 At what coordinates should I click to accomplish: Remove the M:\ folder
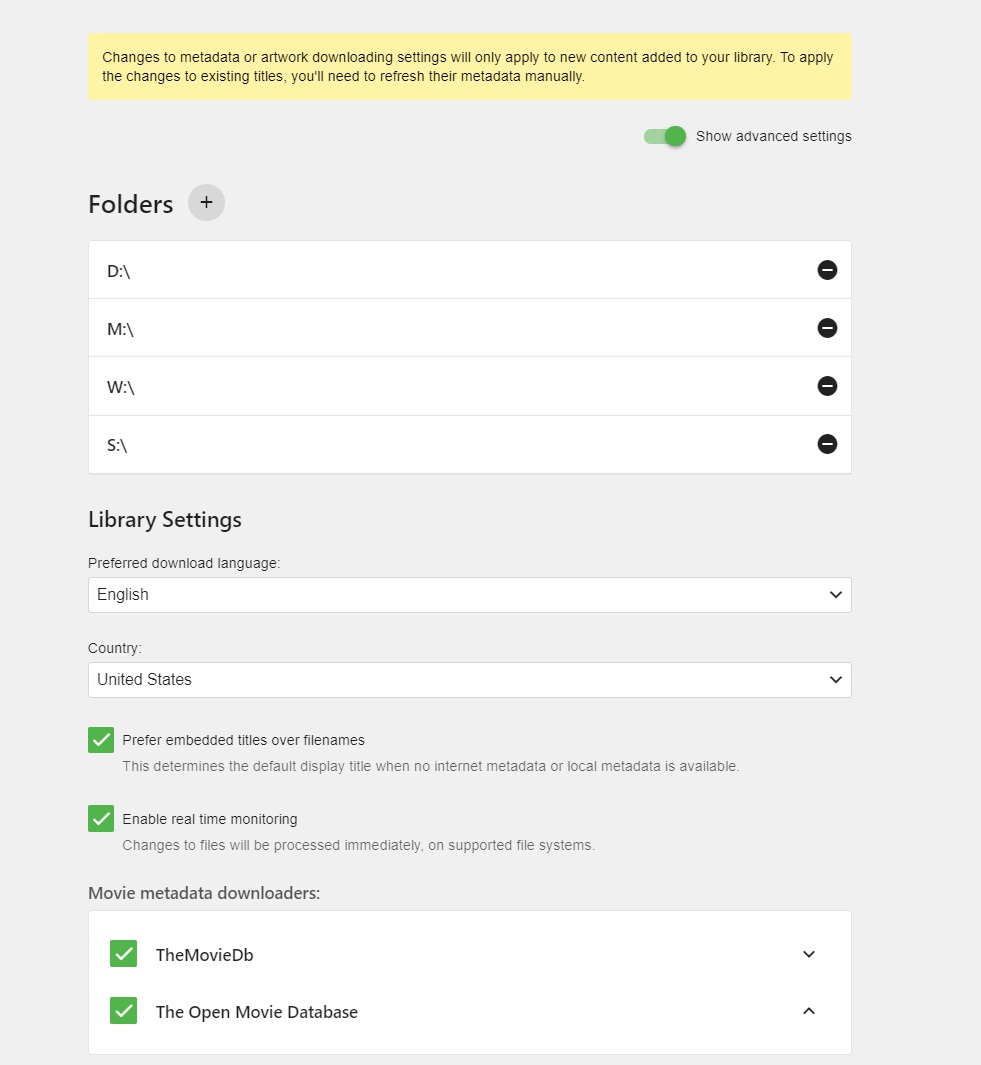click(x=827, y=328)
